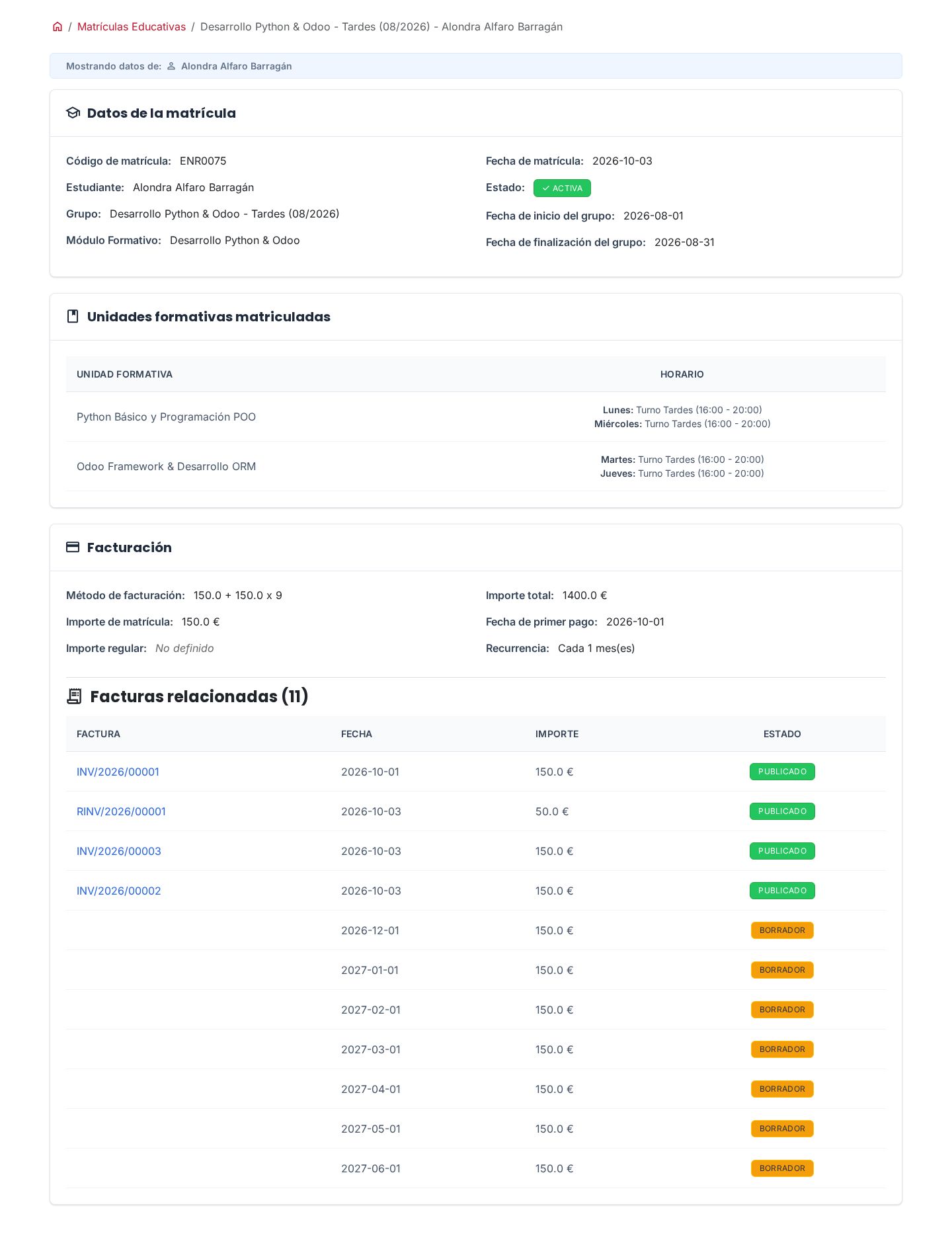952x1253 pixels.
Task: Click the PUBLICADO badge on the 50.0 € row
Action: [x=782, y=811]
